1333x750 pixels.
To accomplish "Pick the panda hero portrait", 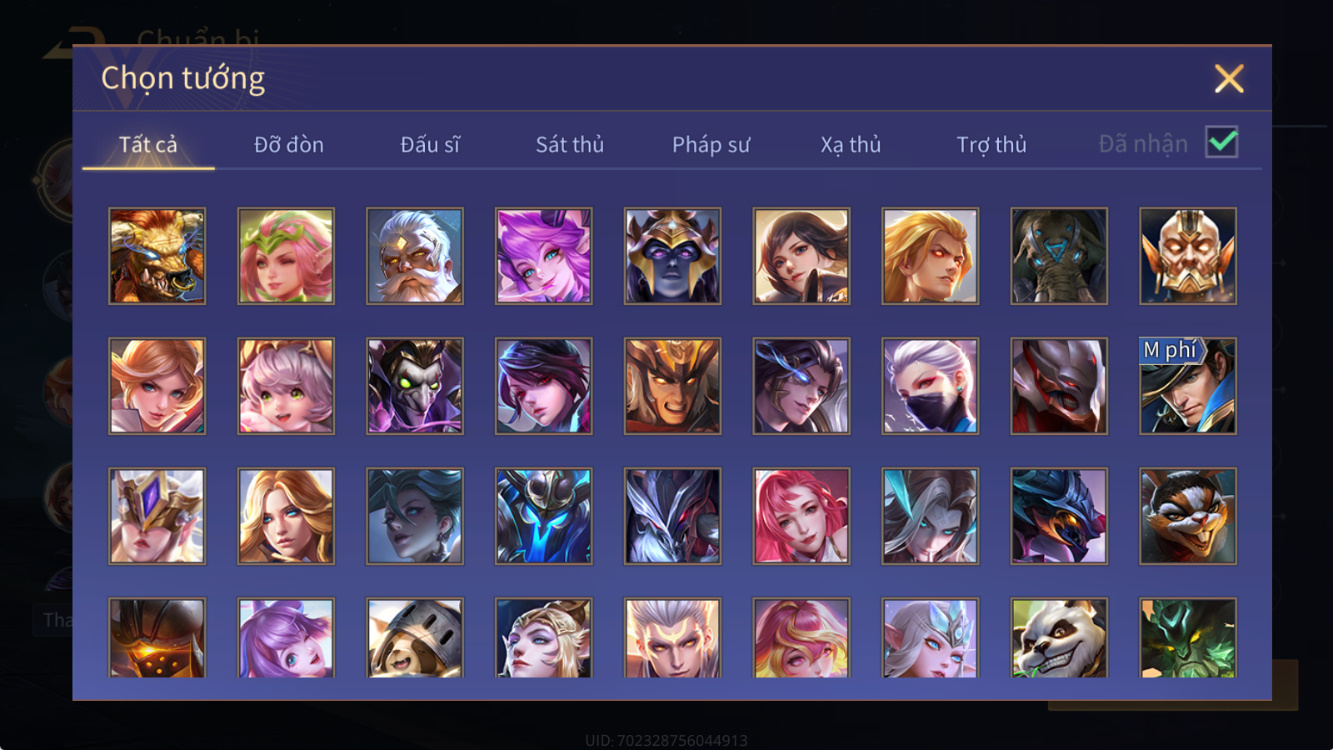I will (1059, 638).
